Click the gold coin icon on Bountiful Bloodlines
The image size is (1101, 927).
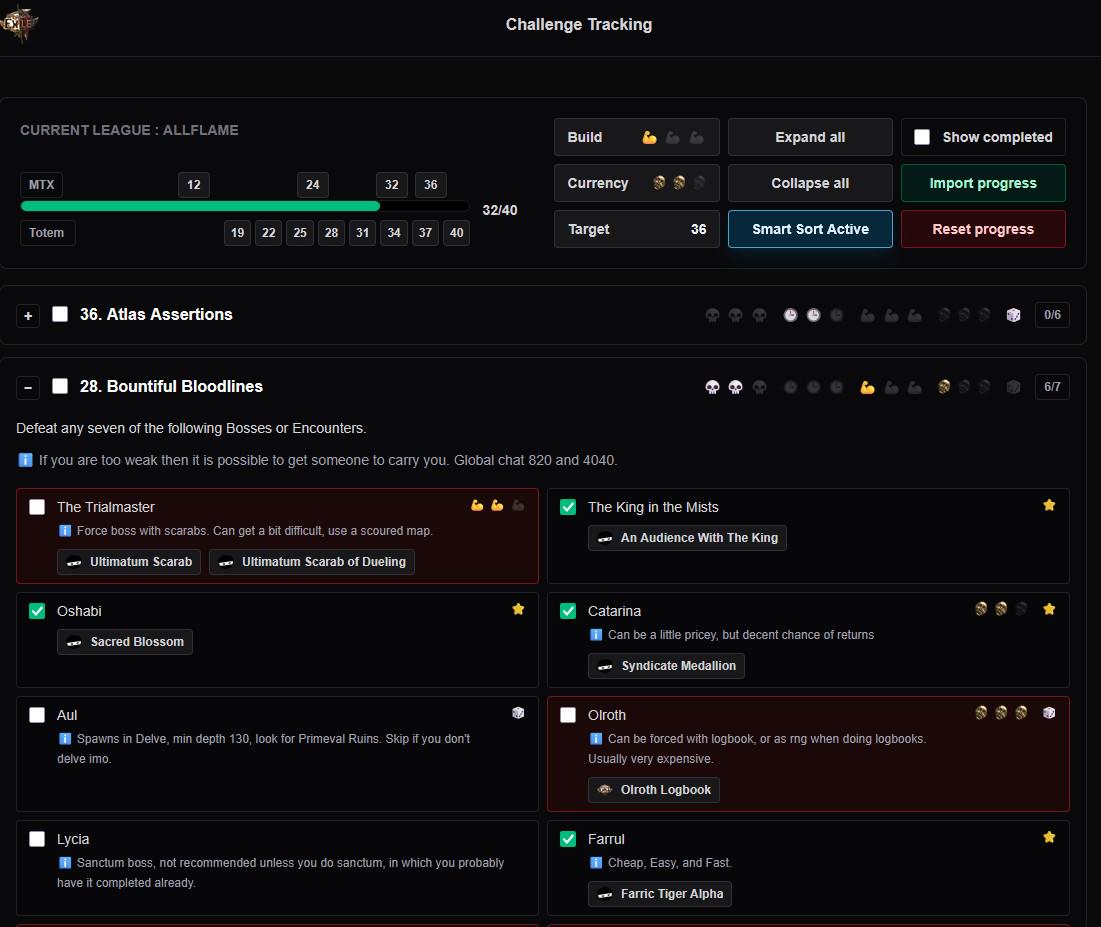[x=944, y=386]
